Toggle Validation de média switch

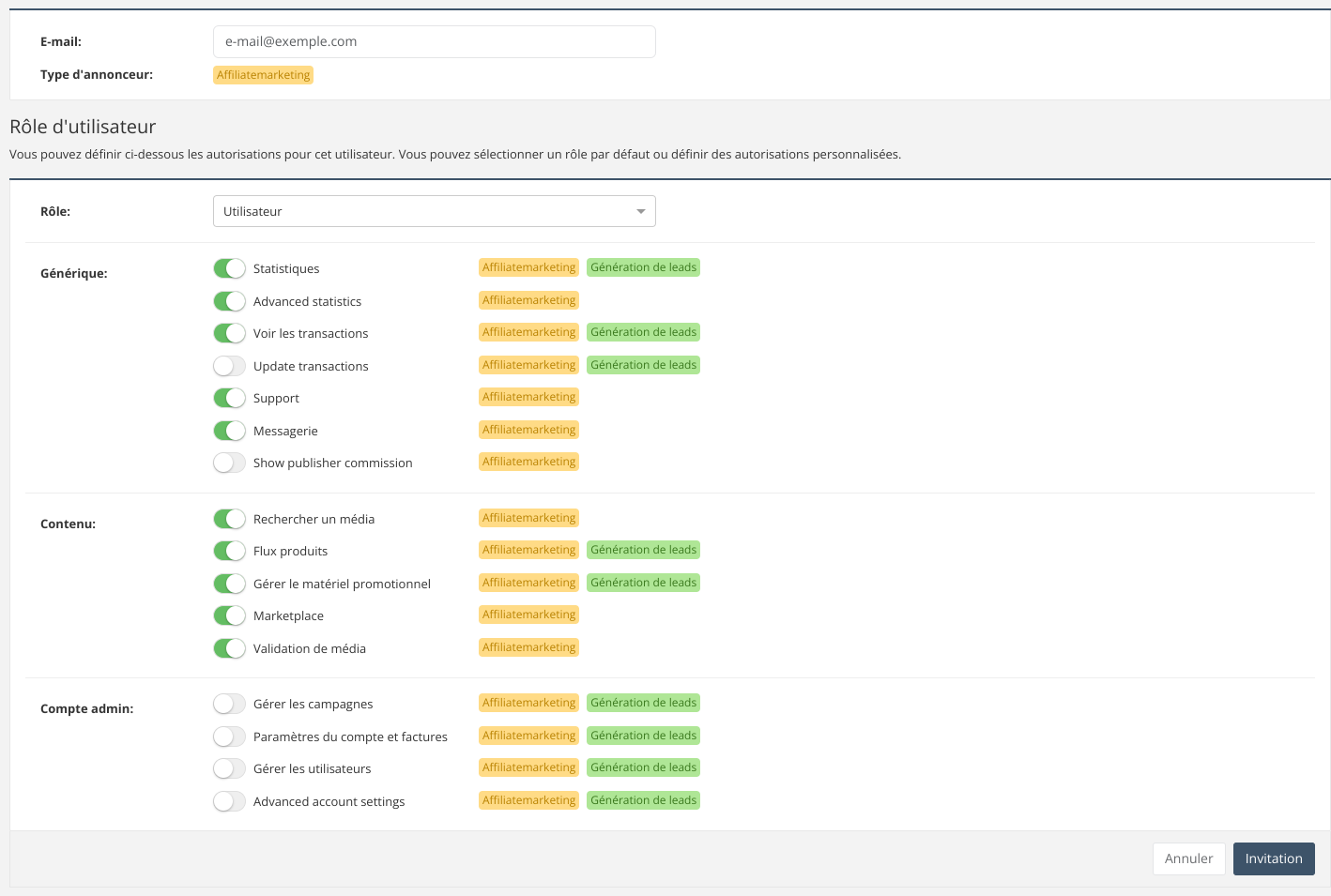click(229, 648)
